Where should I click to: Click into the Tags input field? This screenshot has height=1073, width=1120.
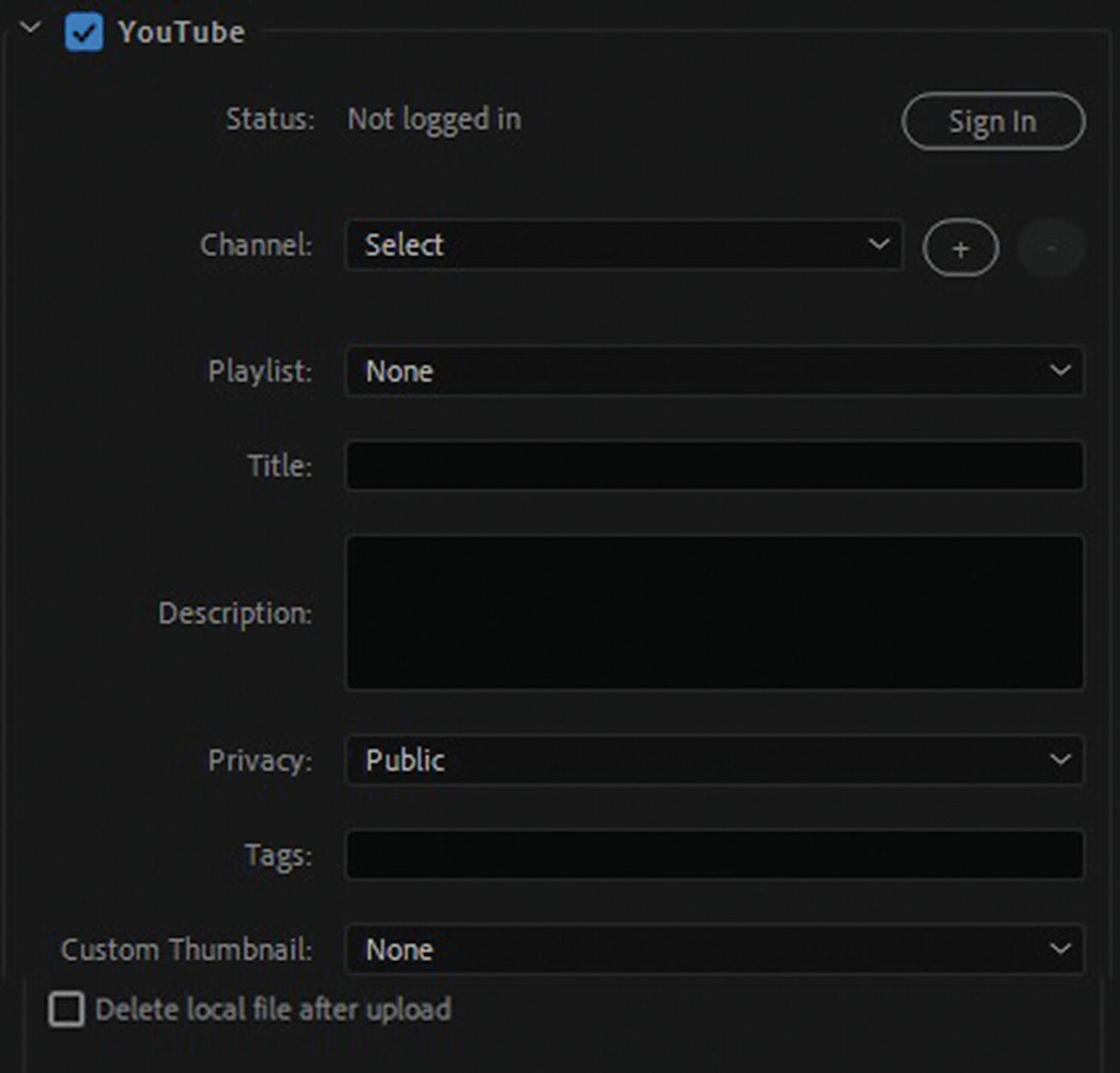[x=713, y=855]
